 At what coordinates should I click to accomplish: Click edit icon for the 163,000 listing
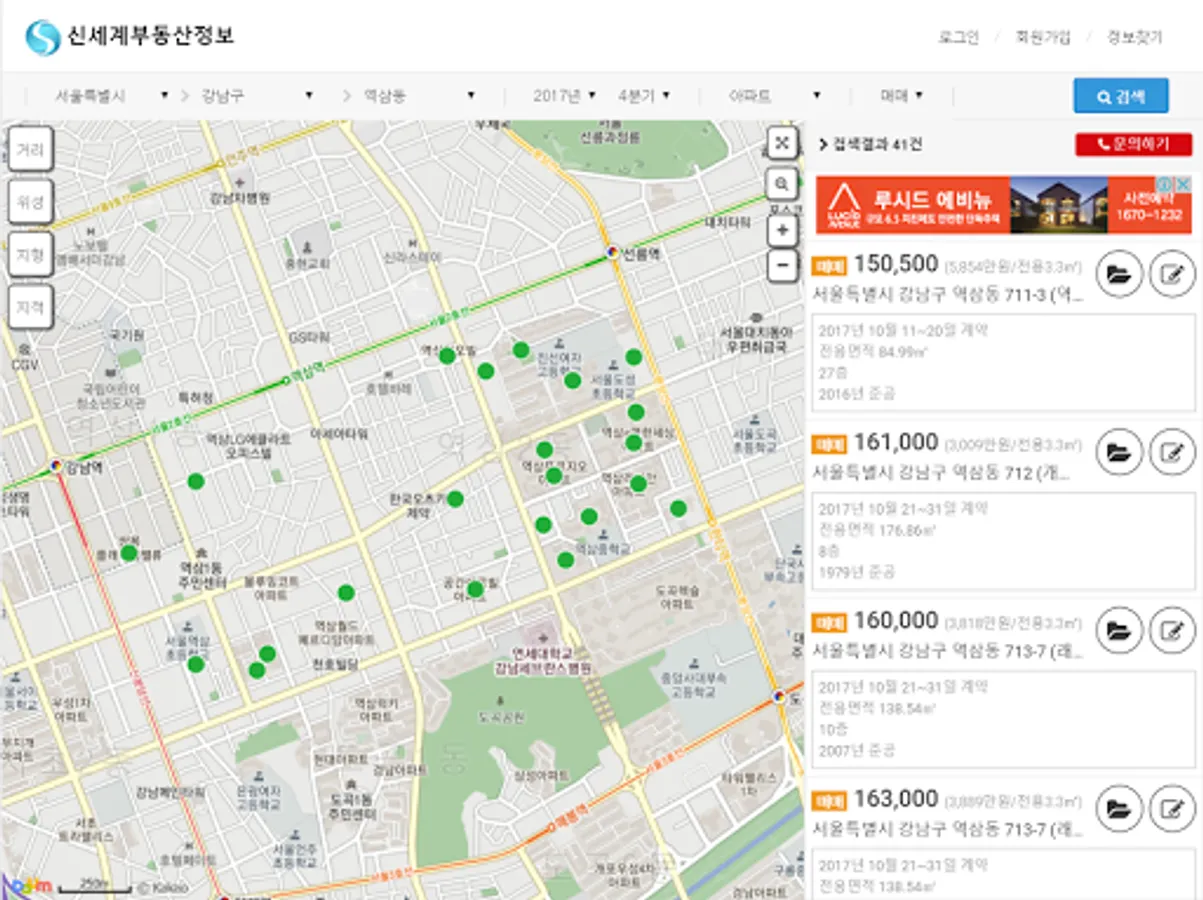(1172, 808)
